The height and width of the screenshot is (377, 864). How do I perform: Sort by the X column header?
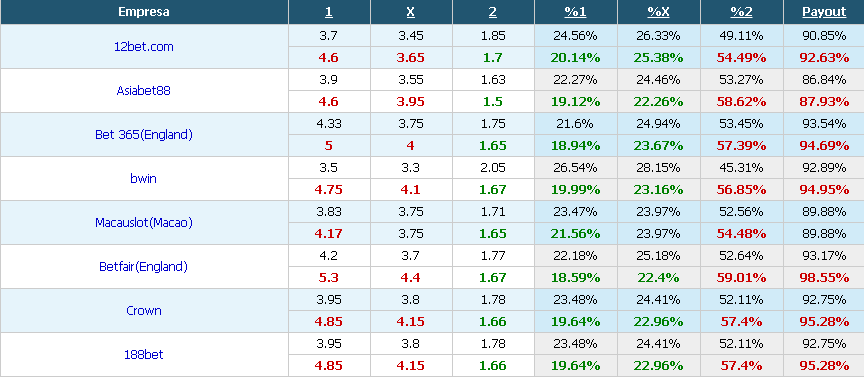411,12
